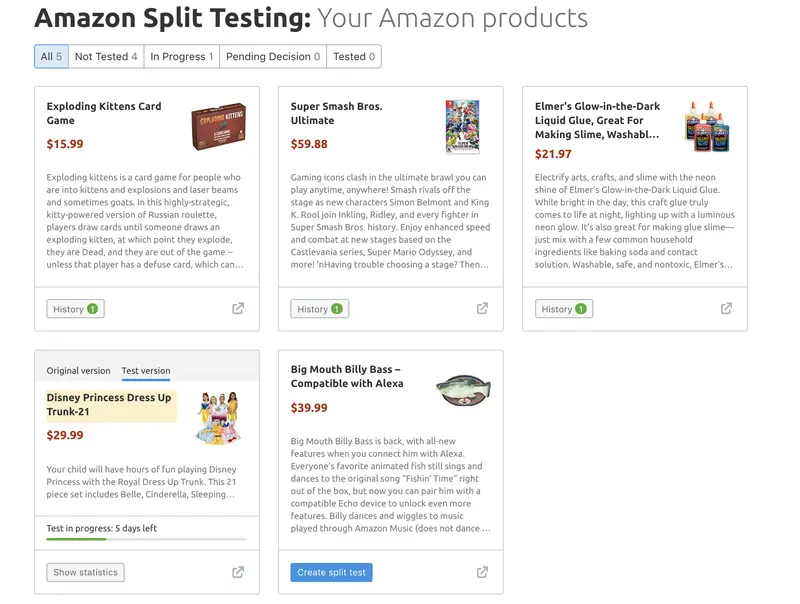The image size is (800, 604).
Task: Switch to Original version tab
Action: point(79,371)
